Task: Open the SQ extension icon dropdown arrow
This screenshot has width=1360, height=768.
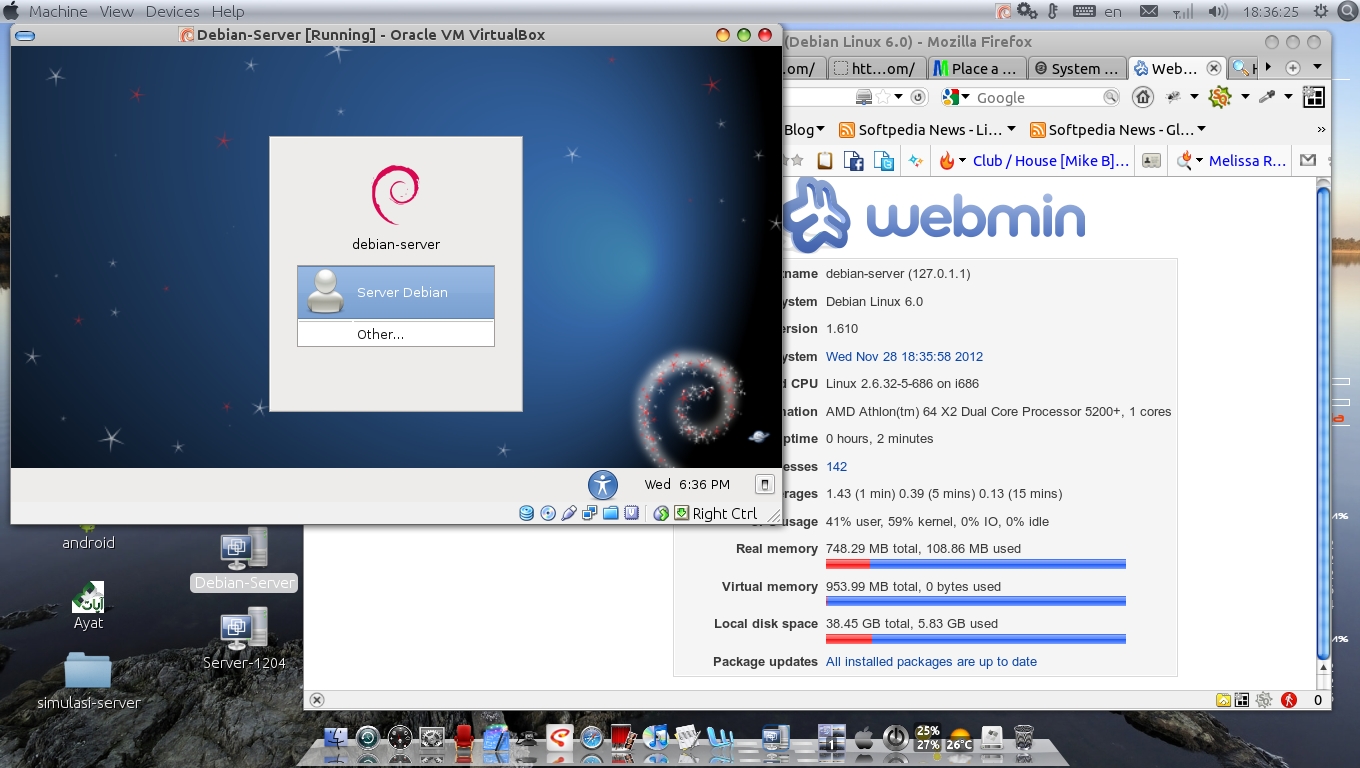Action: 1245,97
